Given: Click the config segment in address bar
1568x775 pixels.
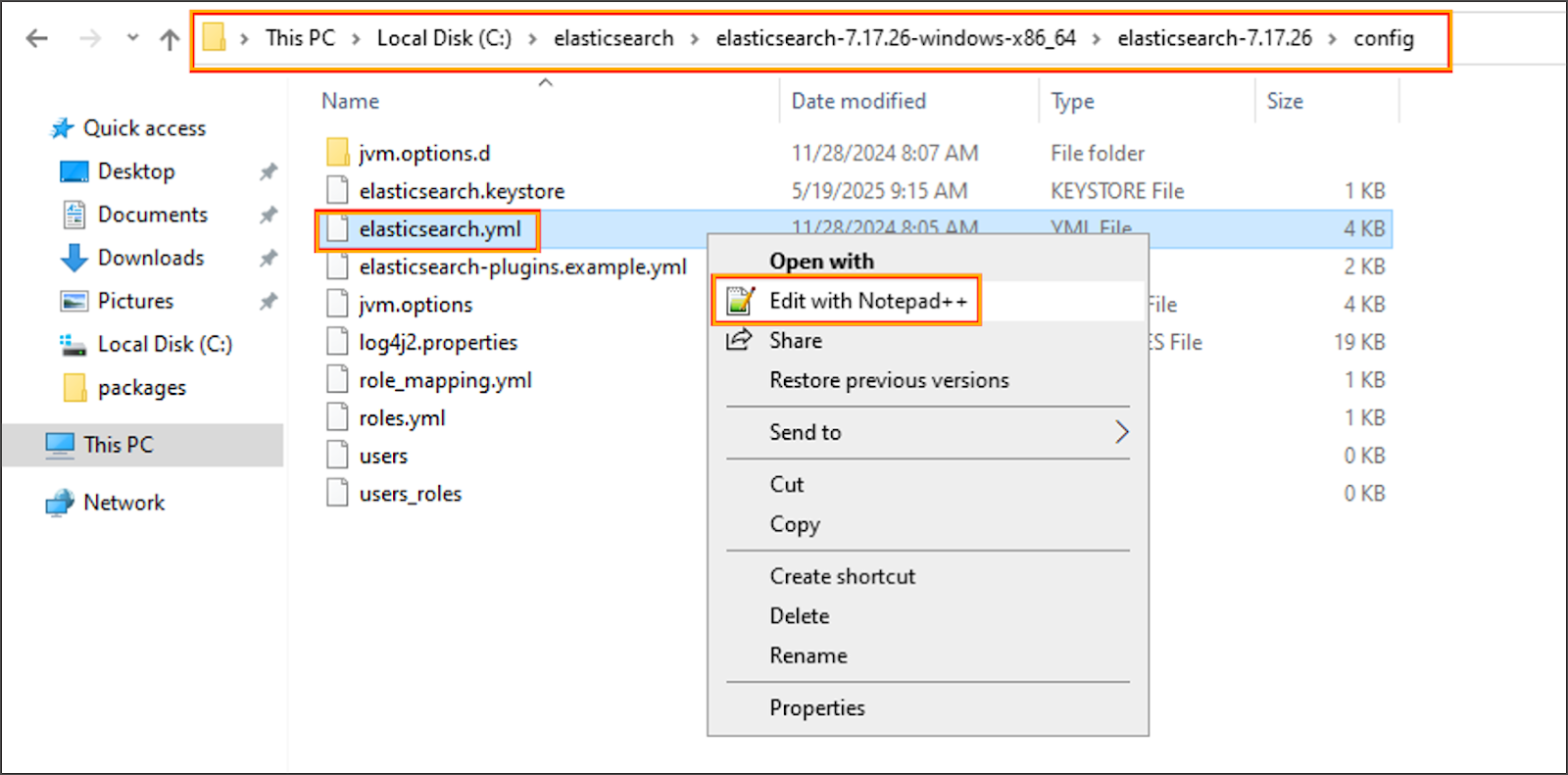Looking at the screenshot, I should pos(1383,38).
